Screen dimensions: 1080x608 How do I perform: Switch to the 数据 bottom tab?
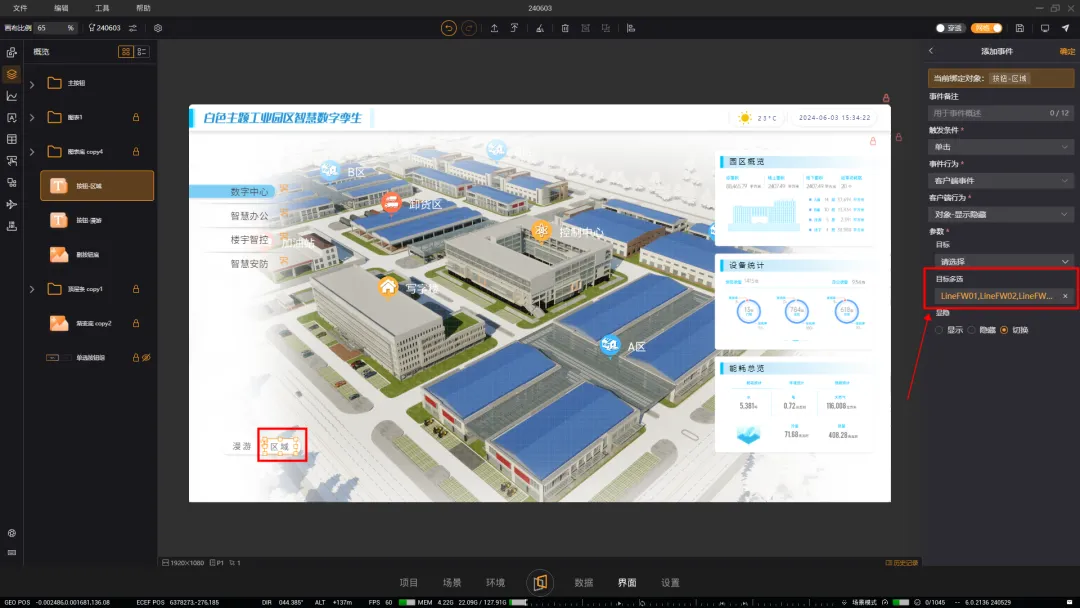583,583
